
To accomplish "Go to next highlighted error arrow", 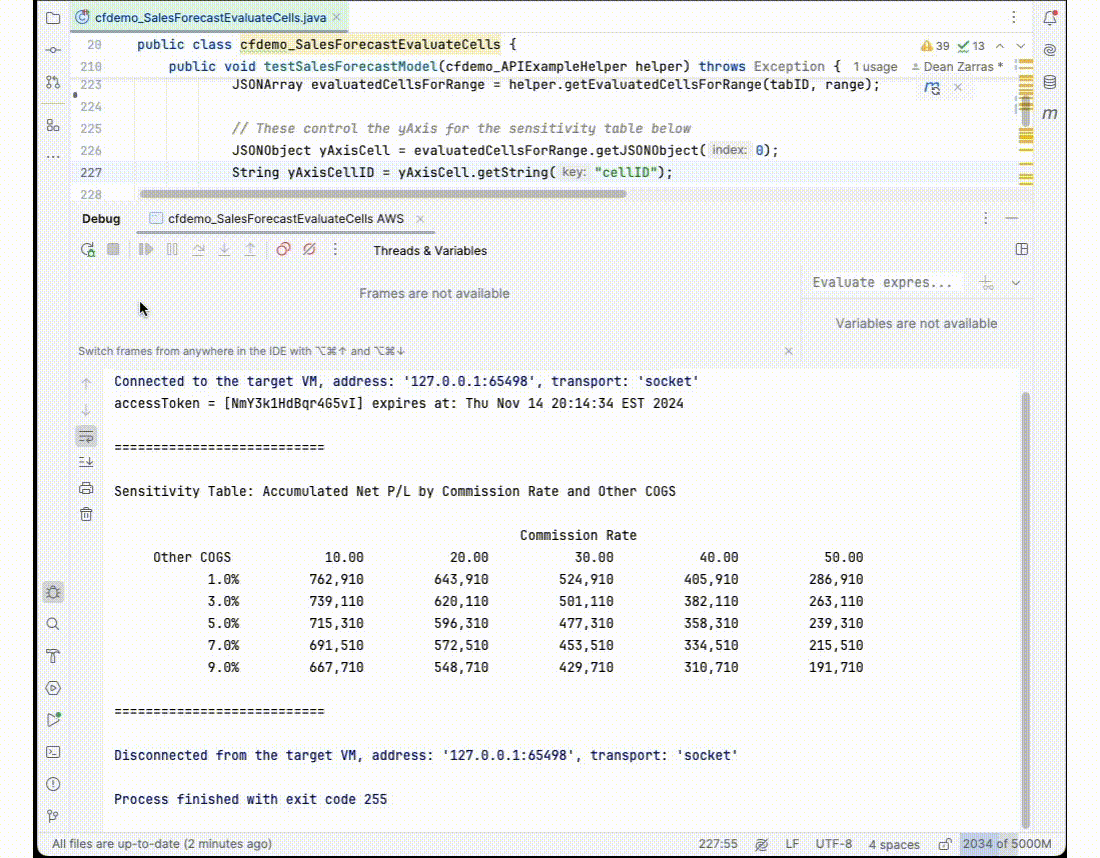I will (x=1021, y=46).
